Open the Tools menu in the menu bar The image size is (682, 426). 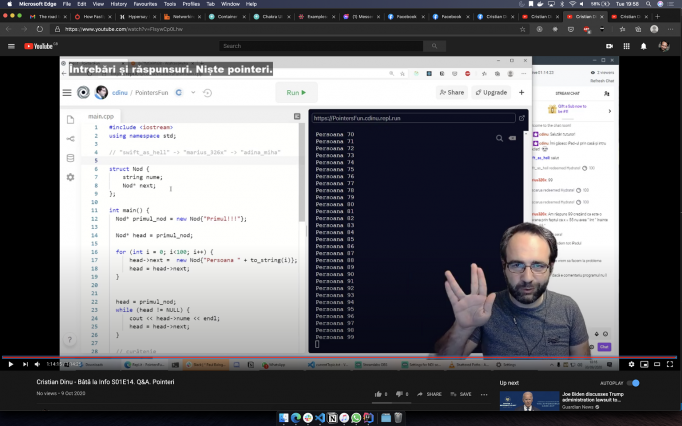[x=170, y=4]
